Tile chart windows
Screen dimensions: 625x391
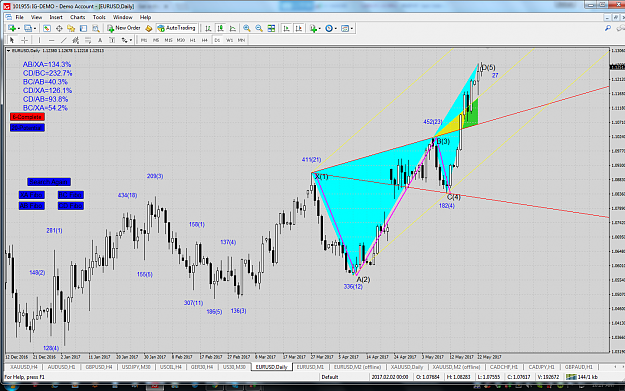(x=271, y=28)
